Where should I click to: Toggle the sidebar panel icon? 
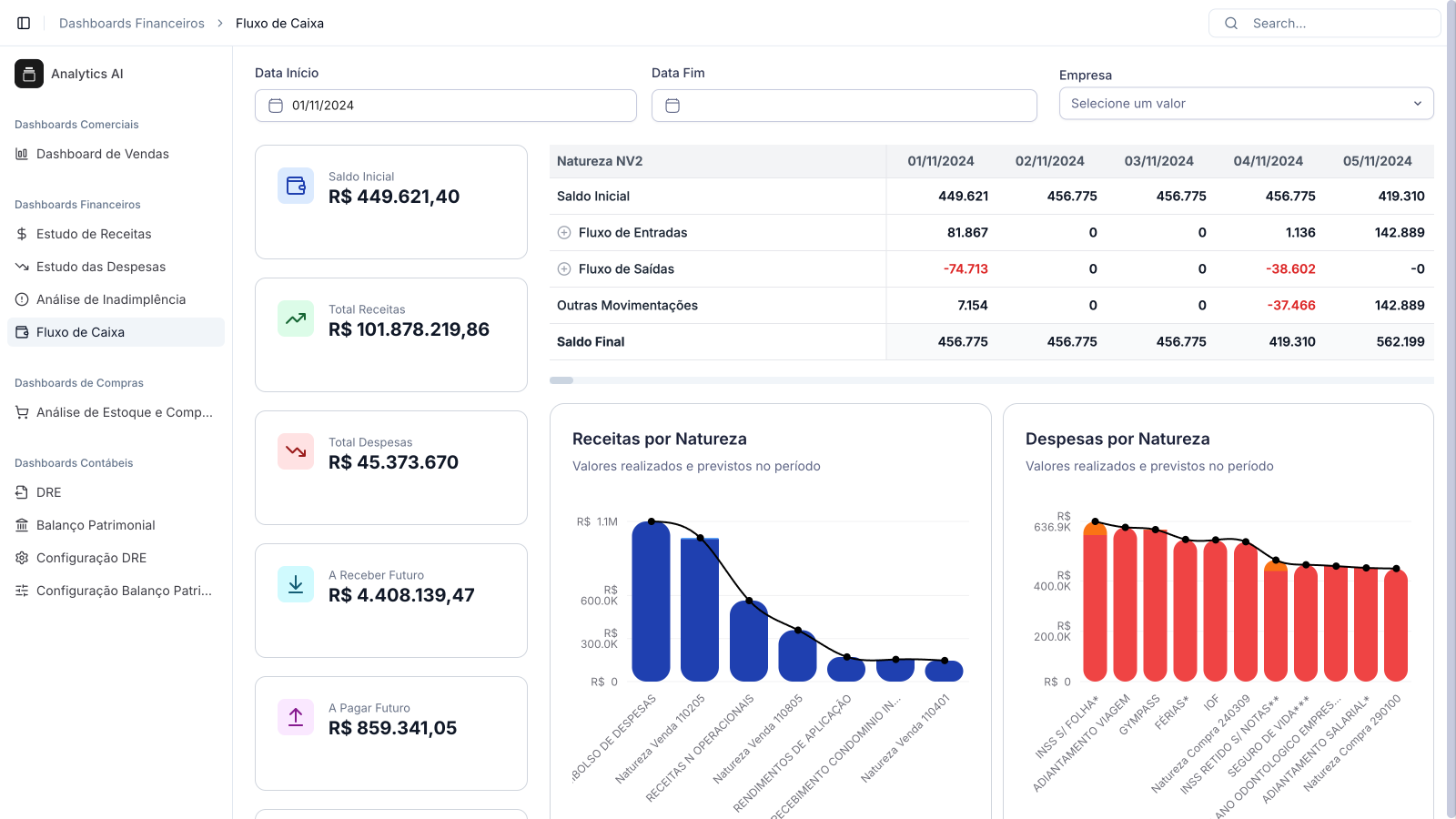click(24, 23)
